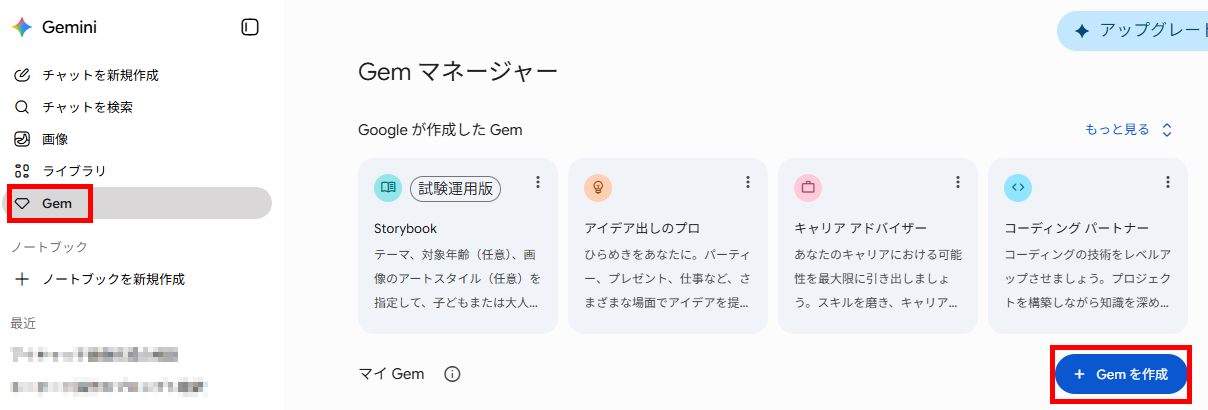Click the Gem を作成 button

[1121, 374]
